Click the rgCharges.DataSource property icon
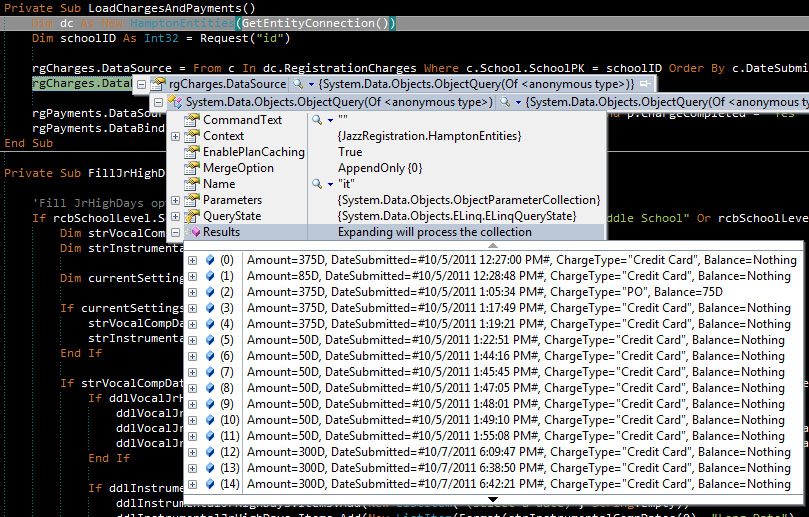Screen dimensions: 809x517 point(158,84)
